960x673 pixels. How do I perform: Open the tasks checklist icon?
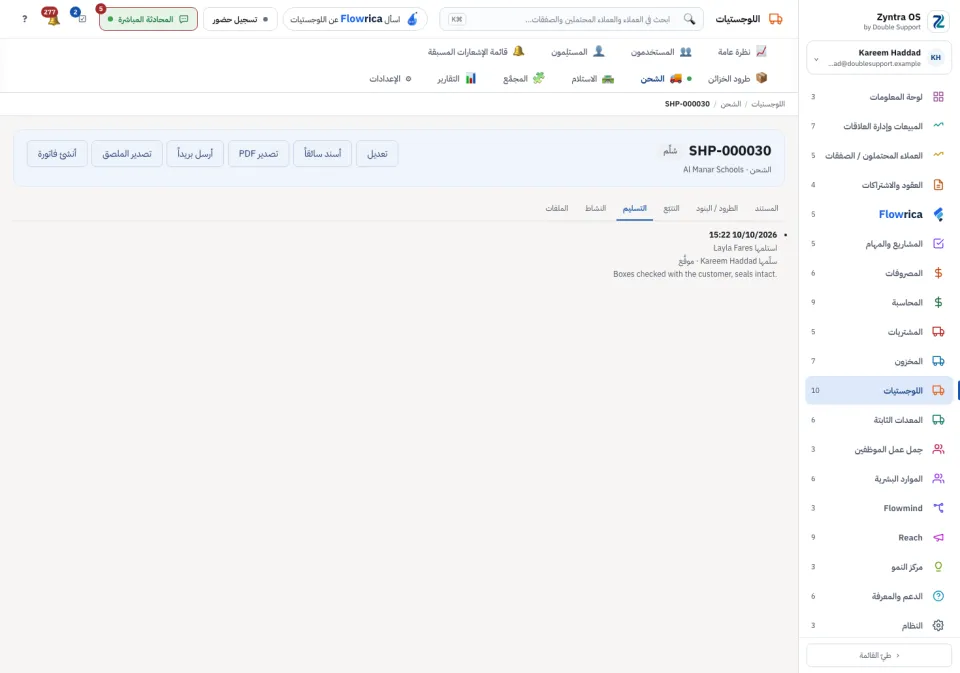click(x=80, y=17)
